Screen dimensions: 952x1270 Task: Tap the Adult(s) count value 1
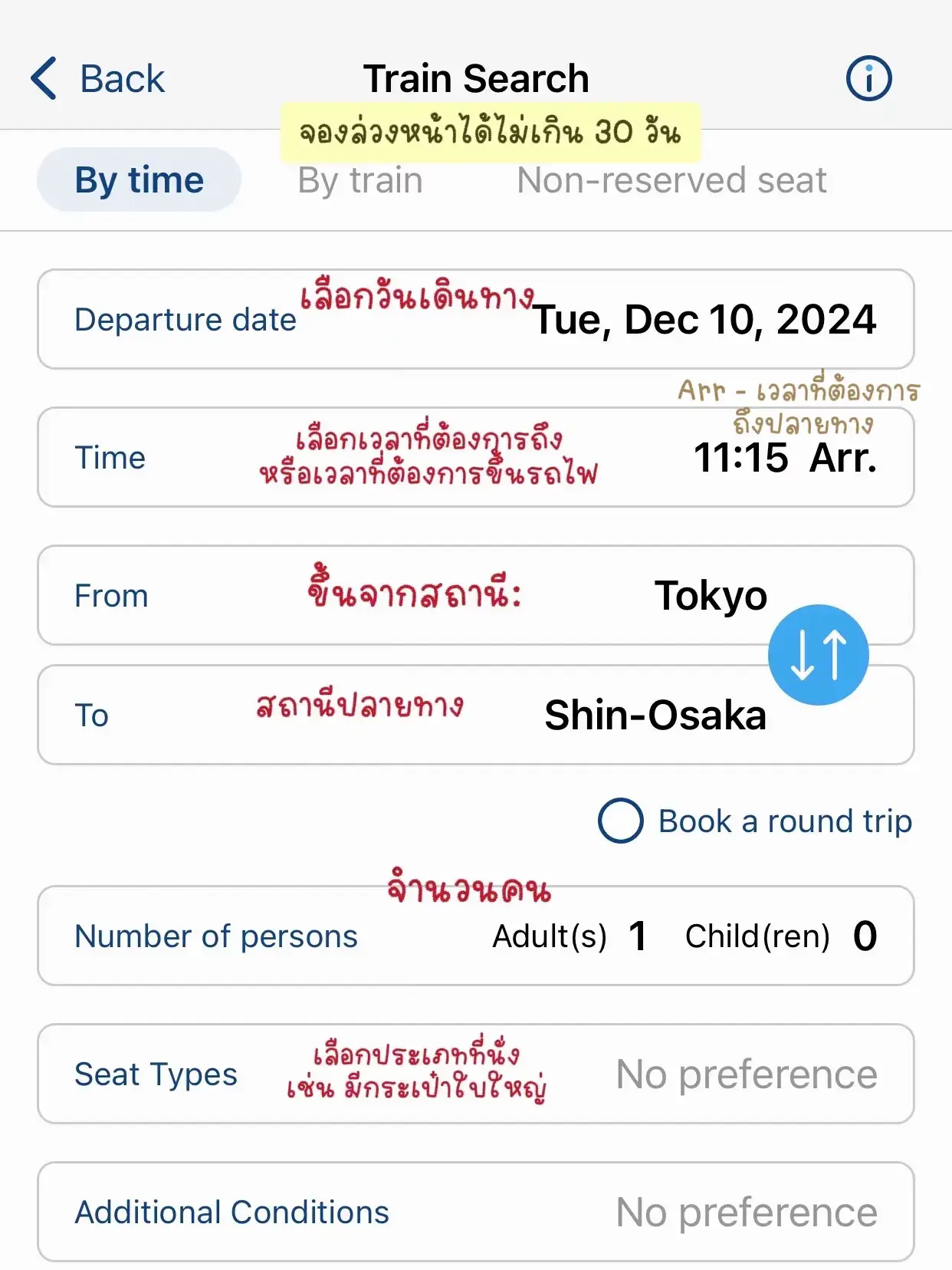(x=638, y=936)
